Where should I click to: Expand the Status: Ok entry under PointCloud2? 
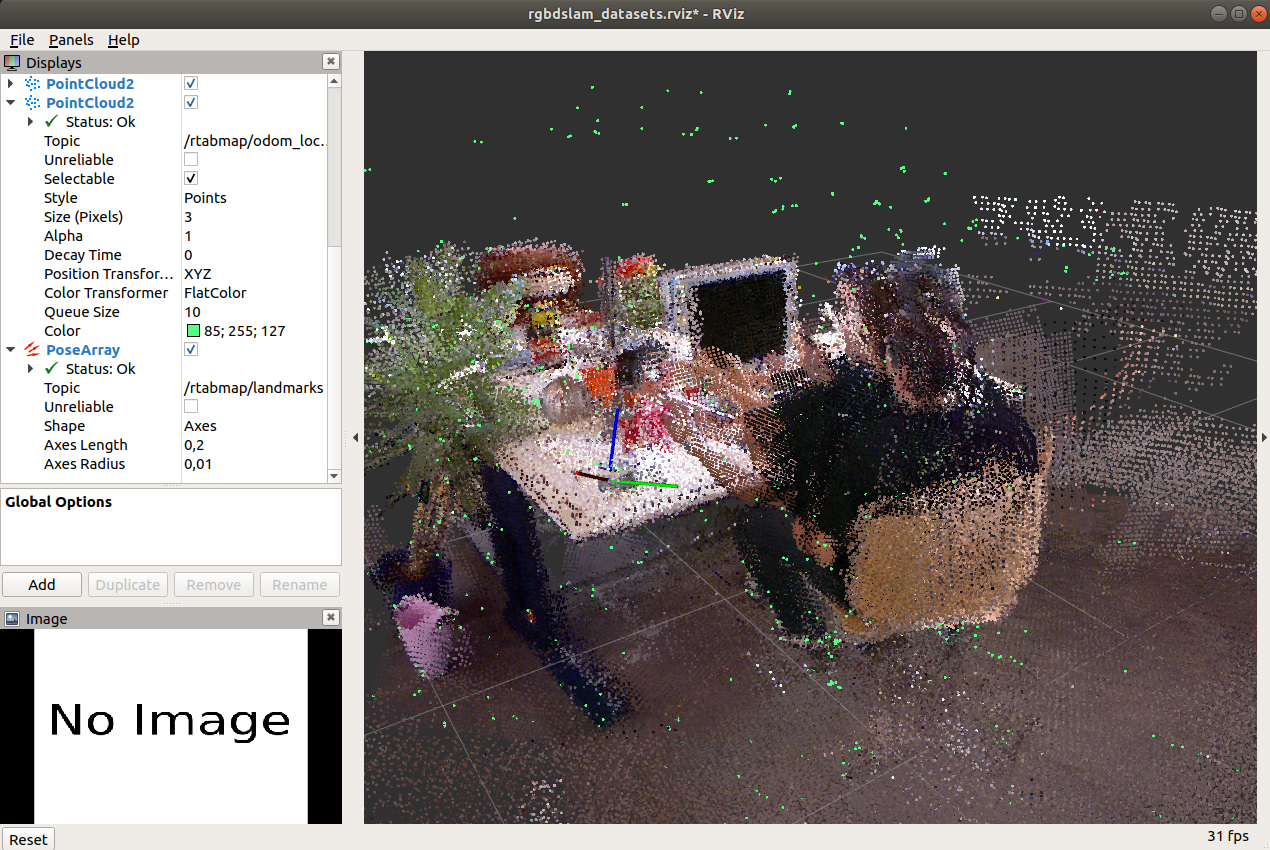30,121
